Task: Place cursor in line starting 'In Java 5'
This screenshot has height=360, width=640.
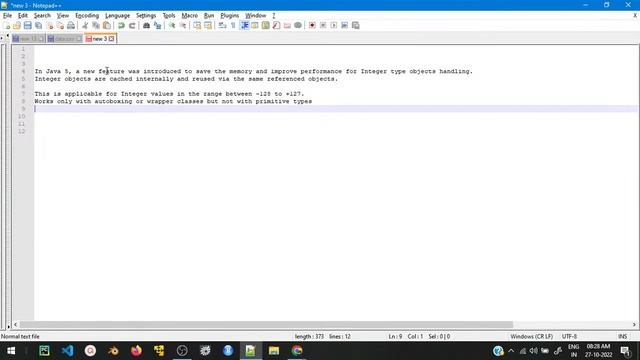Action: (253, 71)
